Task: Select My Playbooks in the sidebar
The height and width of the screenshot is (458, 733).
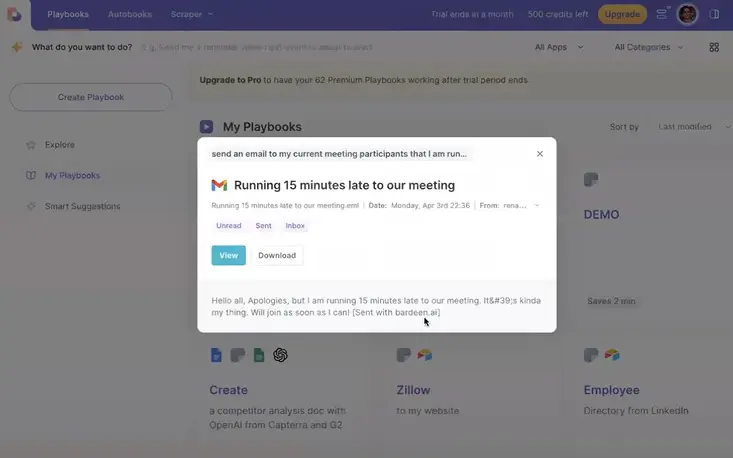Action: 72,176
